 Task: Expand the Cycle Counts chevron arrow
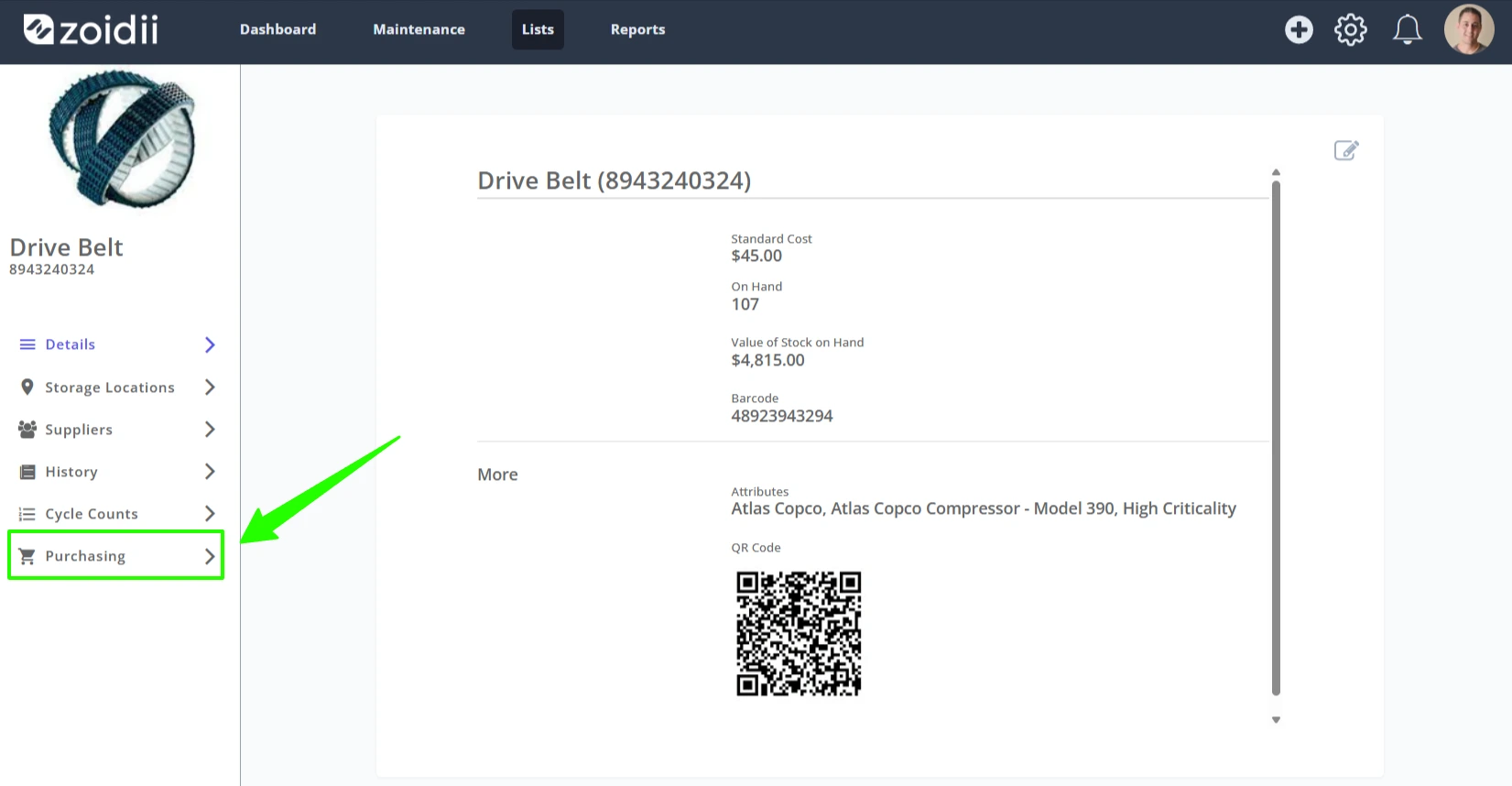(x=210, y=514)
